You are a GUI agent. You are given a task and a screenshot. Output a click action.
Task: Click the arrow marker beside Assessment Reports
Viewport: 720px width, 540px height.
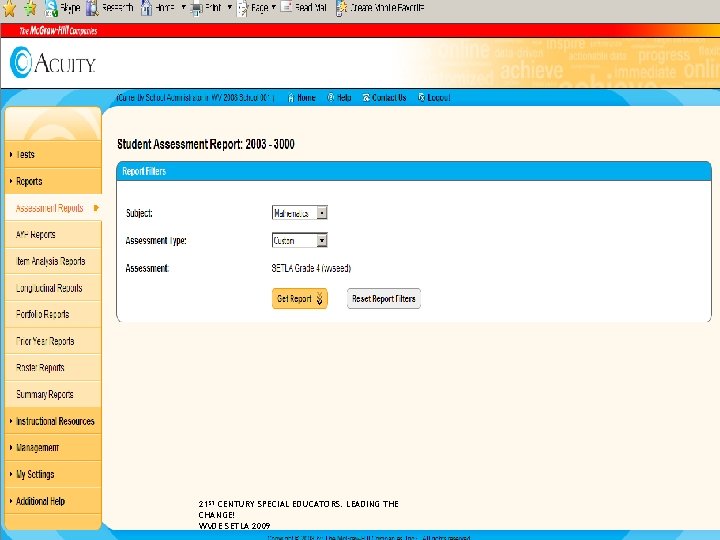coord(96,208)
